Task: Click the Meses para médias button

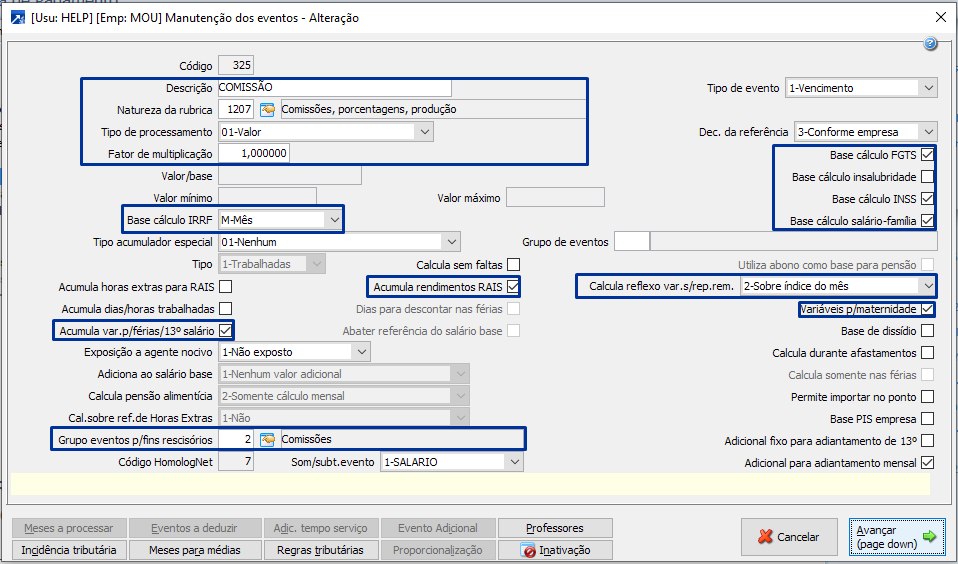Action: (195, 550)
